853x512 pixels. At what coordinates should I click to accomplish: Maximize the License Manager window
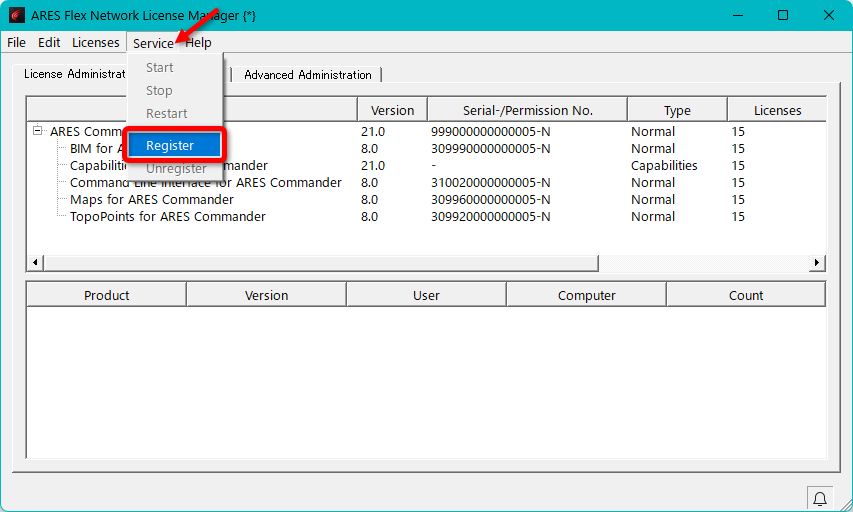(x=783, y=15)
